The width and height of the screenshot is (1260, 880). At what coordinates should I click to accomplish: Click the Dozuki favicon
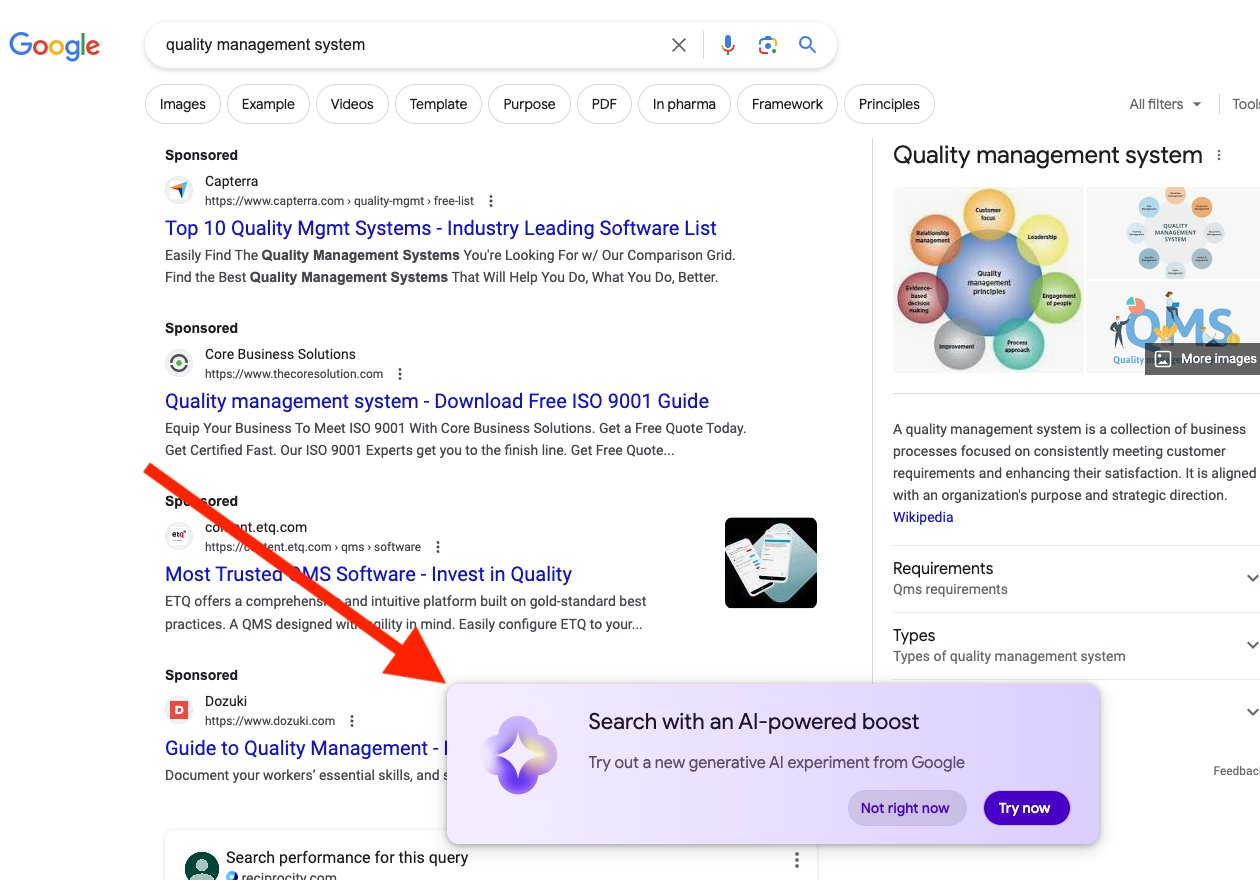tap(179, 710)
